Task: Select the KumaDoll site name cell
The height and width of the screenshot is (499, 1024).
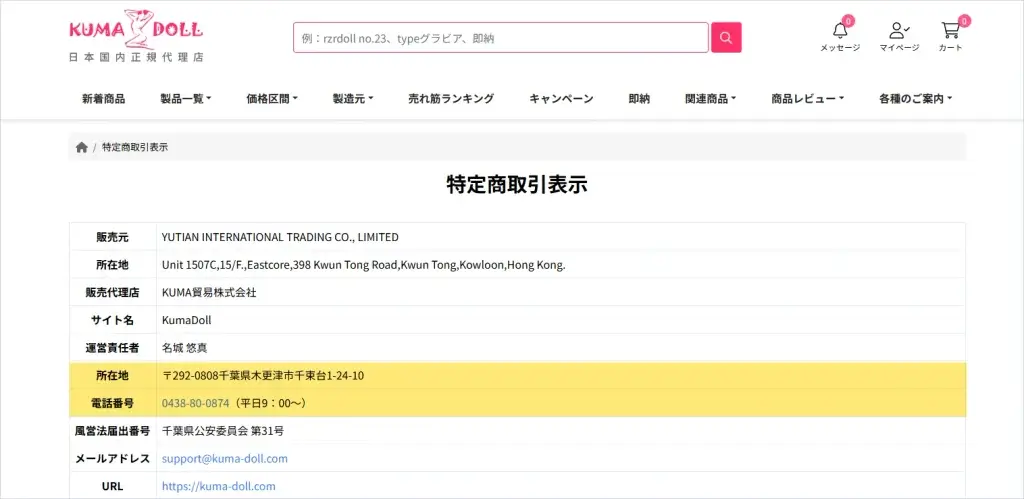Action: [x=560, y=320]
